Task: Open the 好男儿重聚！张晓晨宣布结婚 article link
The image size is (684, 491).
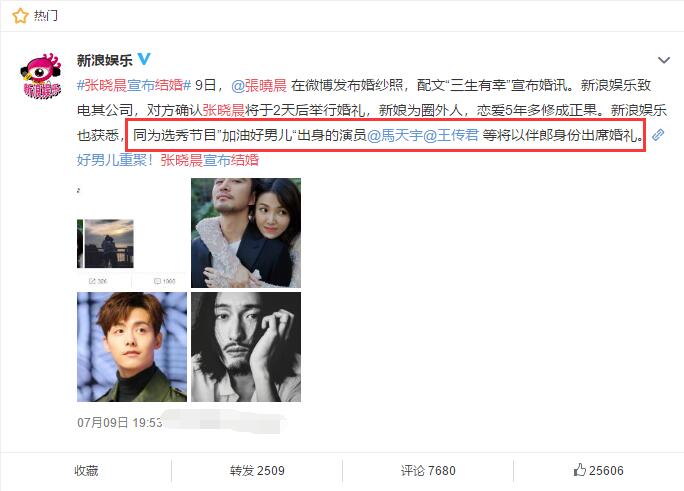Action: point(168,160)
